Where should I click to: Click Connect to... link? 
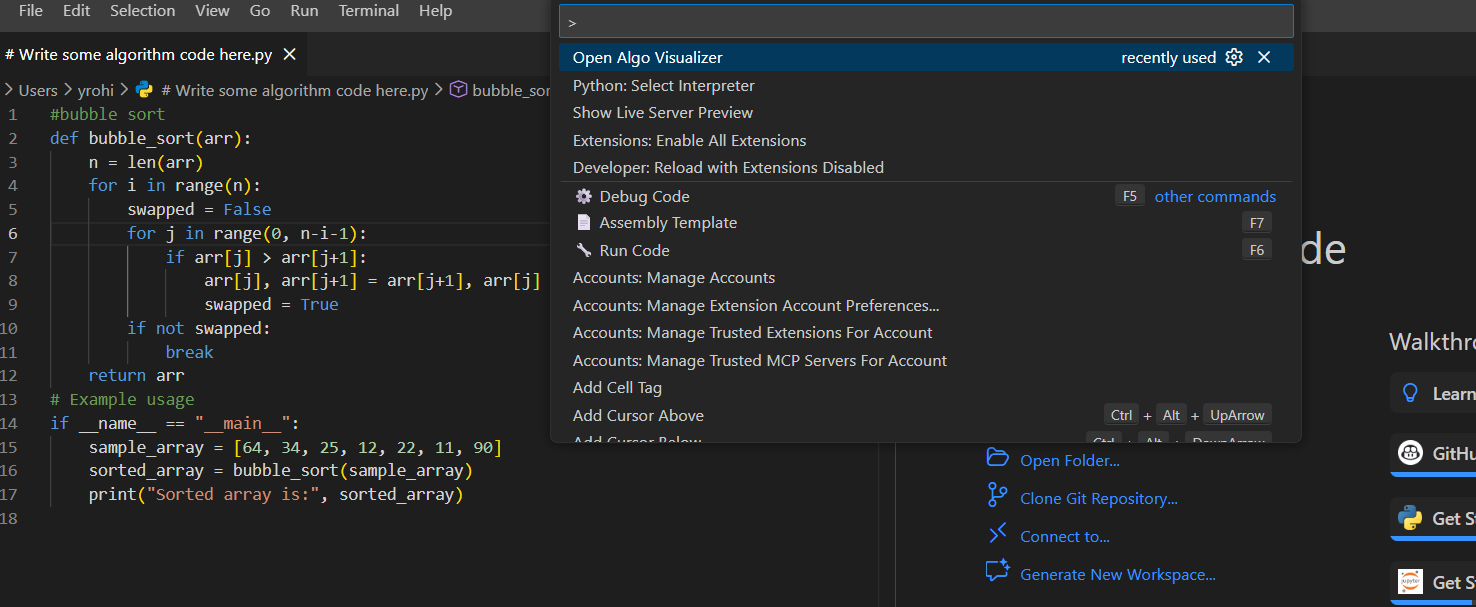(x=1065, y=537)
